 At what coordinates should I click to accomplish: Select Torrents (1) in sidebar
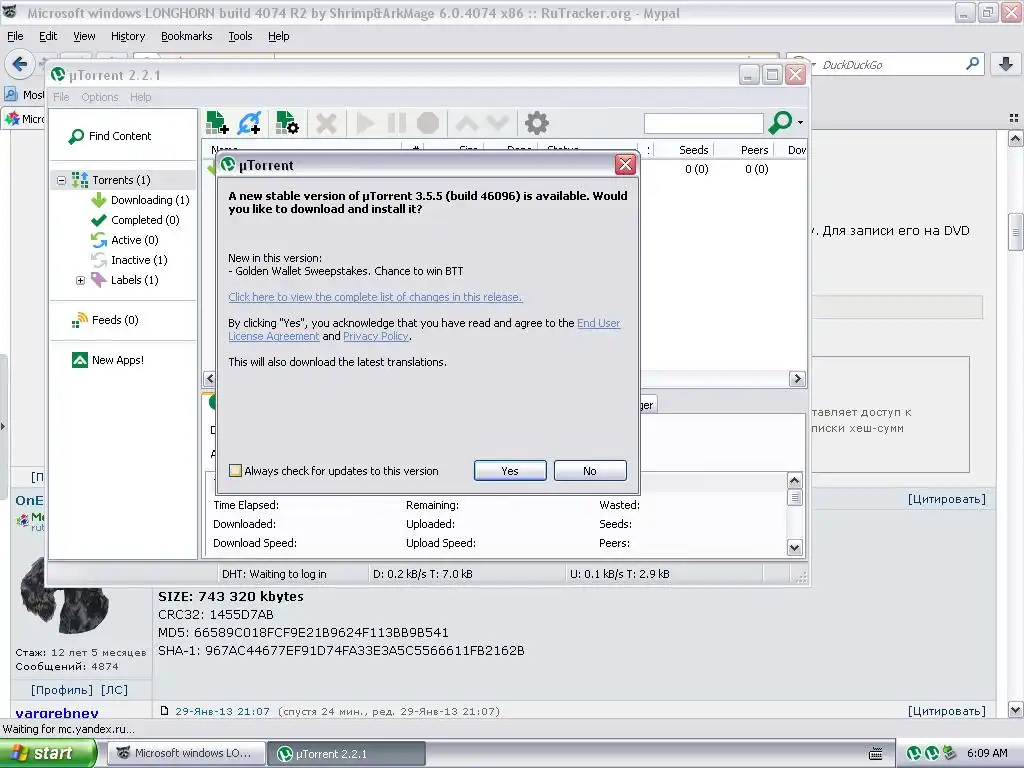click(x=121, y=180)
